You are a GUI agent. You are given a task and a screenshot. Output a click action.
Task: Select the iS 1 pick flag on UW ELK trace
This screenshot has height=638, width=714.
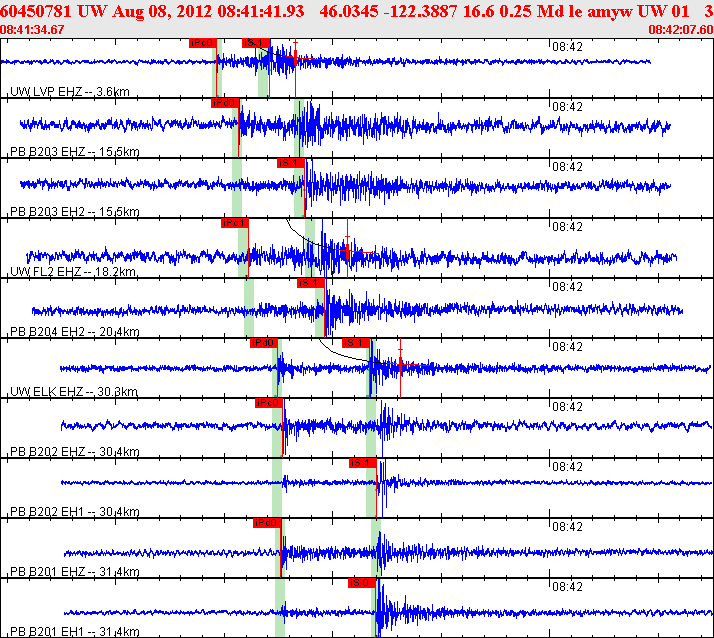(356, 343)
